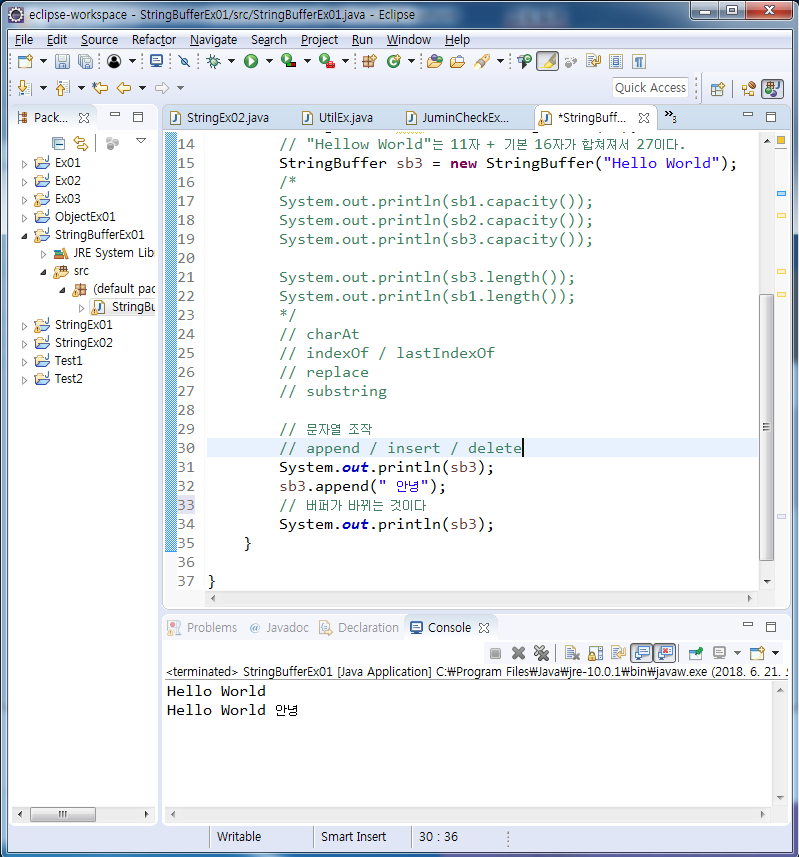The image size is (799, 857).
Task: Toggle Scroll Lock in console toolbar
Action: pyautogui.click(x=595, y=653)
